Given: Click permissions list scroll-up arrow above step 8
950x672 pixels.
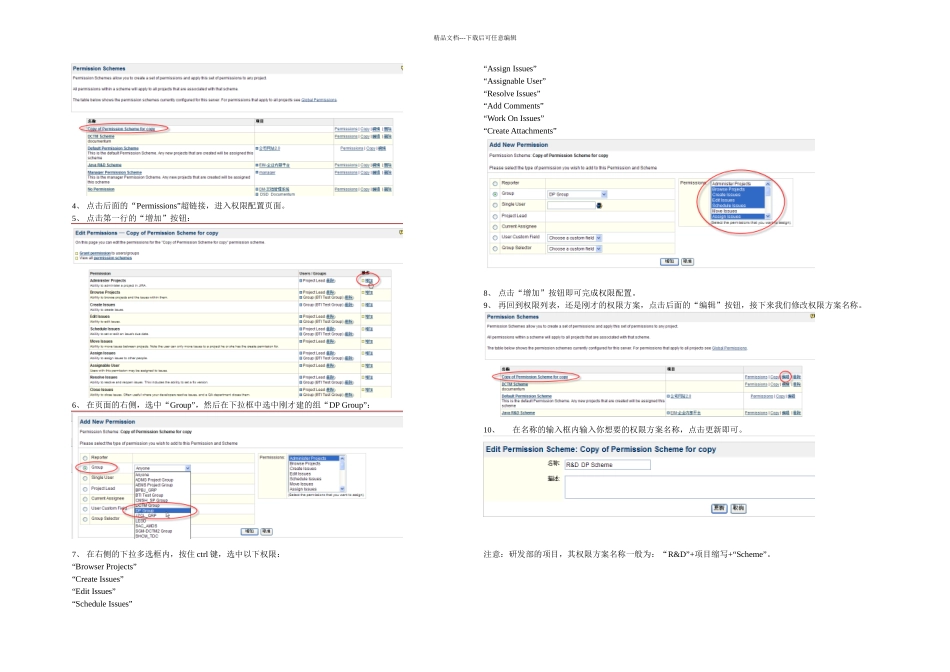Looking at the screenshot, I should point(768,184).
